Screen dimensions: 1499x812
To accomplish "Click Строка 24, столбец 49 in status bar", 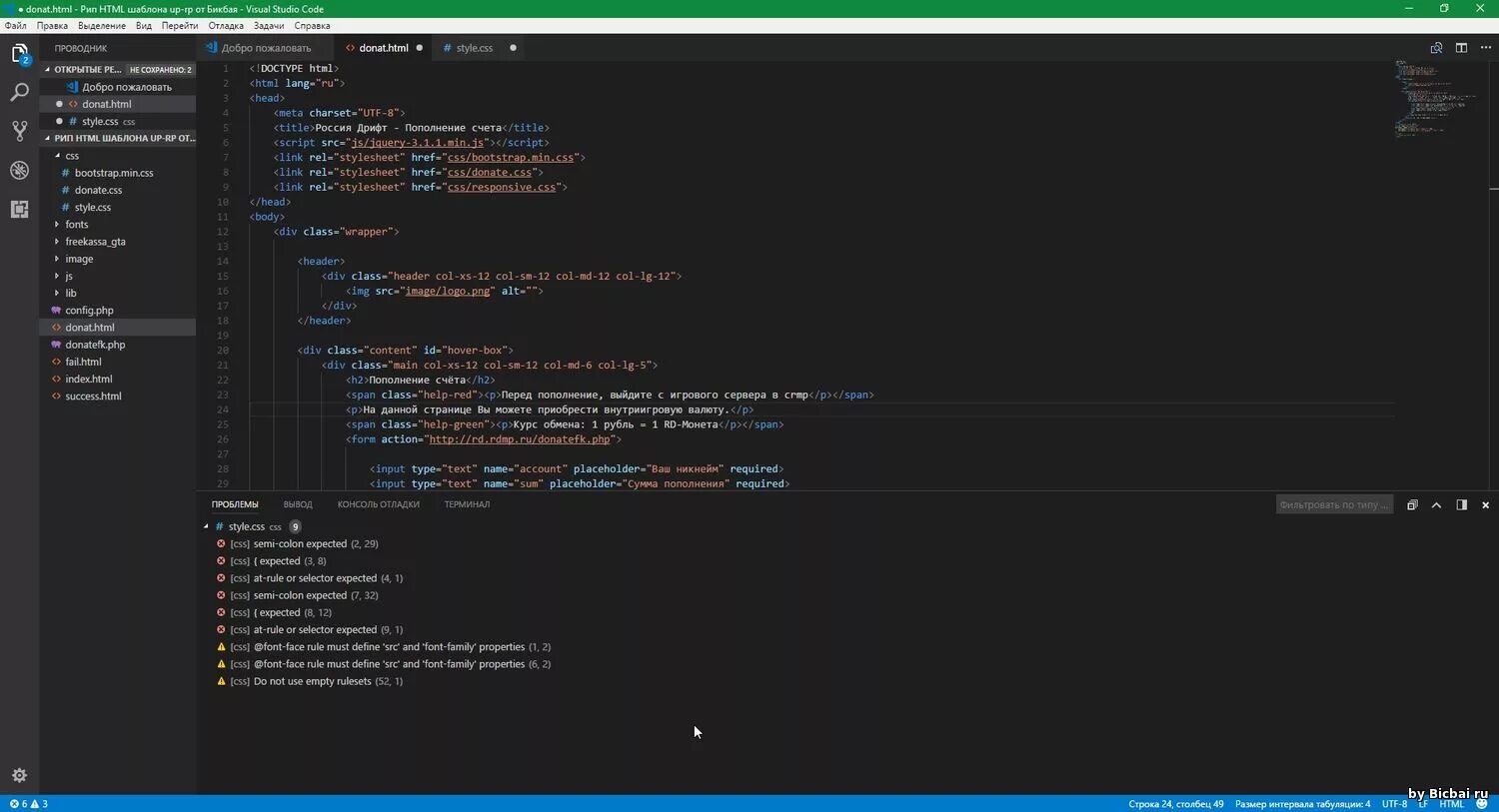I will click(1176, 804).
